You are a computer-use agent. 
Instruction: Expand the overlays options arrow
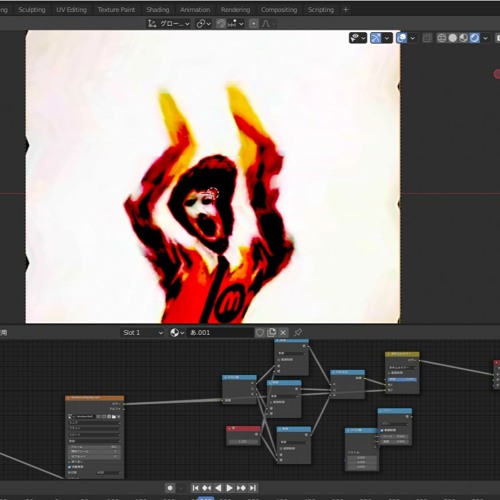[x=413, y=38]
